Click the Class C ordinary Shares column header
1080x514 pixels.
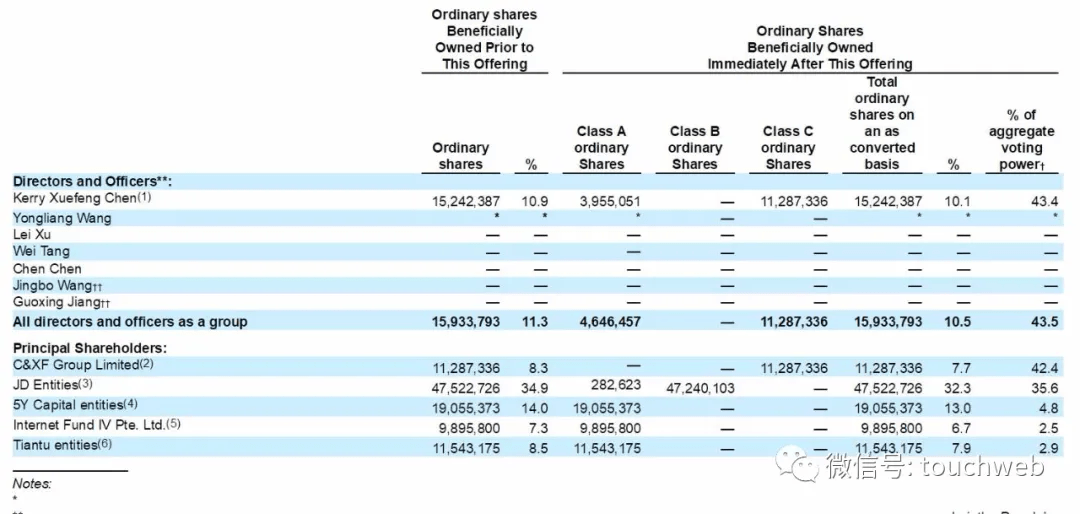pyautogui.click(x=787, y=147)
